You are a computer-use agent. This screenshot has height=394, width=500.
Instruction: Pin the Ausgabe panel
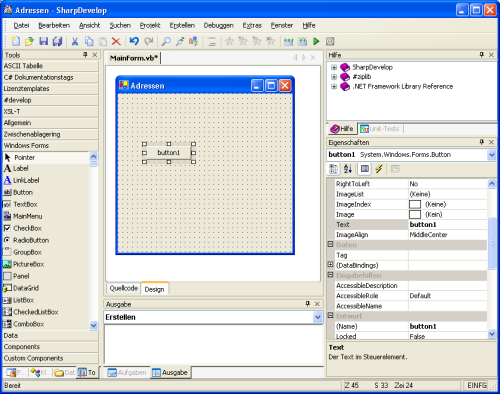(308, 304)
